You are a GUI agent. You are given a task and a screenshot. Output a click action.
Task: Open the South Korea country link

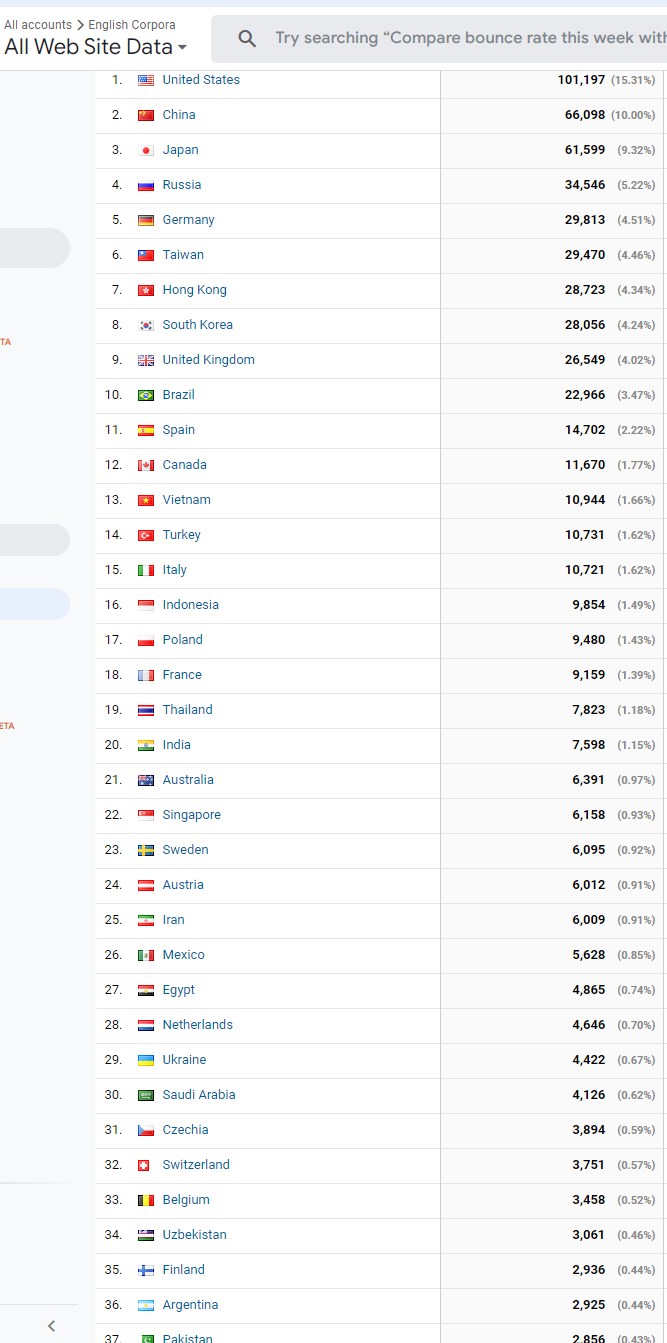(x=197, y=325)
